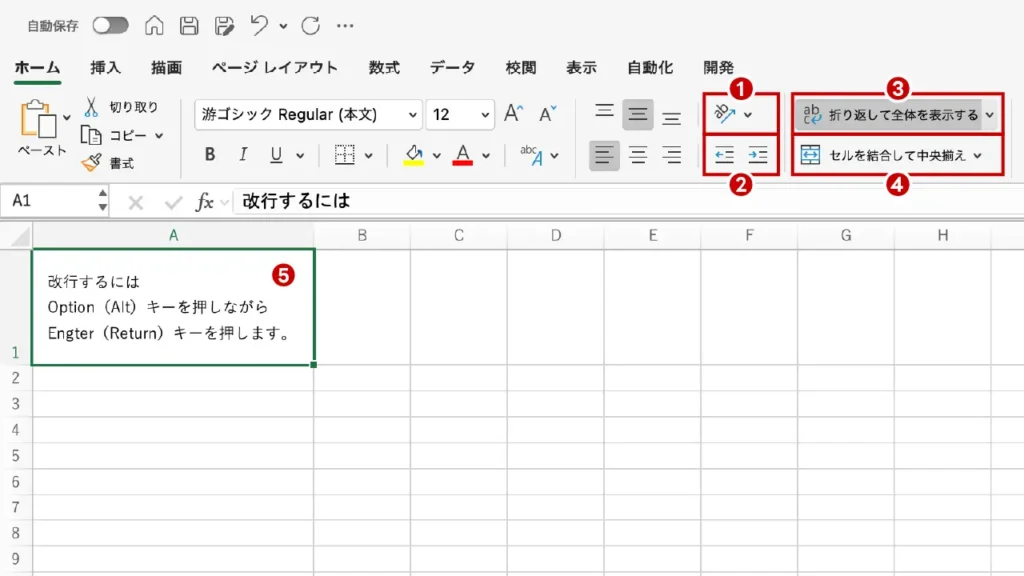Click 折り返して全体を表示する button
This screenshot has height=576, width=1024.
click(x=889, y=115)
